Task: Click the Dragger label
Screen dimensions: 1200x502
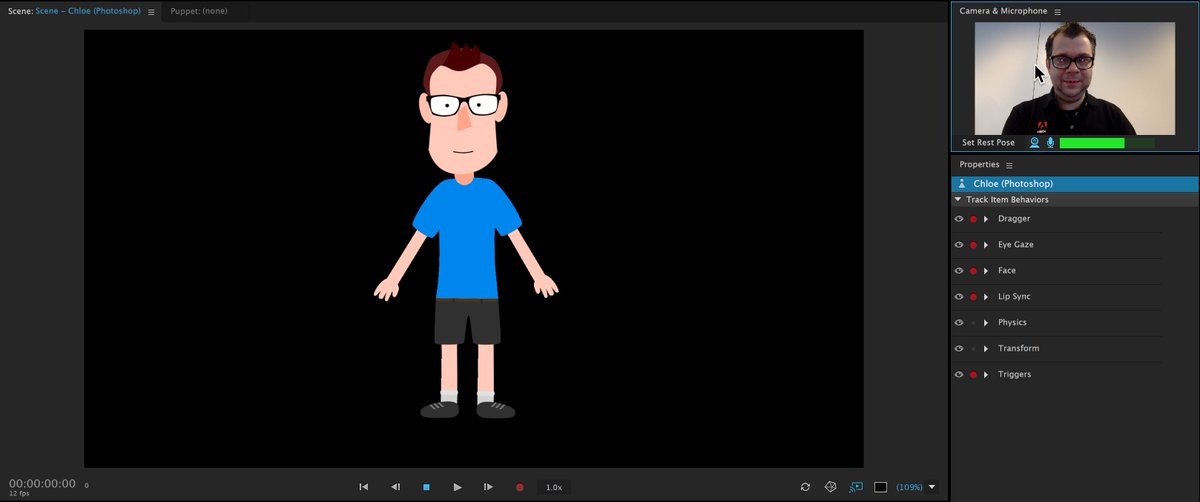Action: coord(1014,219)
